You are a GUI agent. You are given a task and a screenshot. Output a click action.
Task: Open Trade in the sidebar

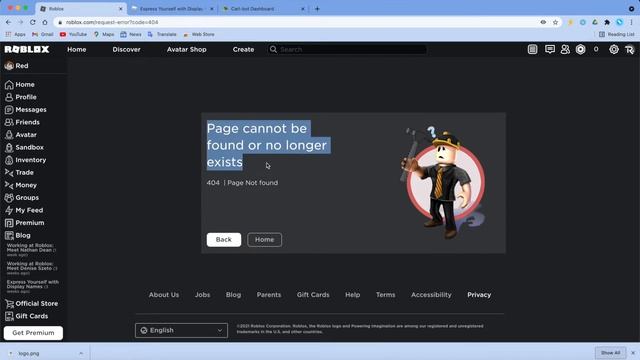19,173
